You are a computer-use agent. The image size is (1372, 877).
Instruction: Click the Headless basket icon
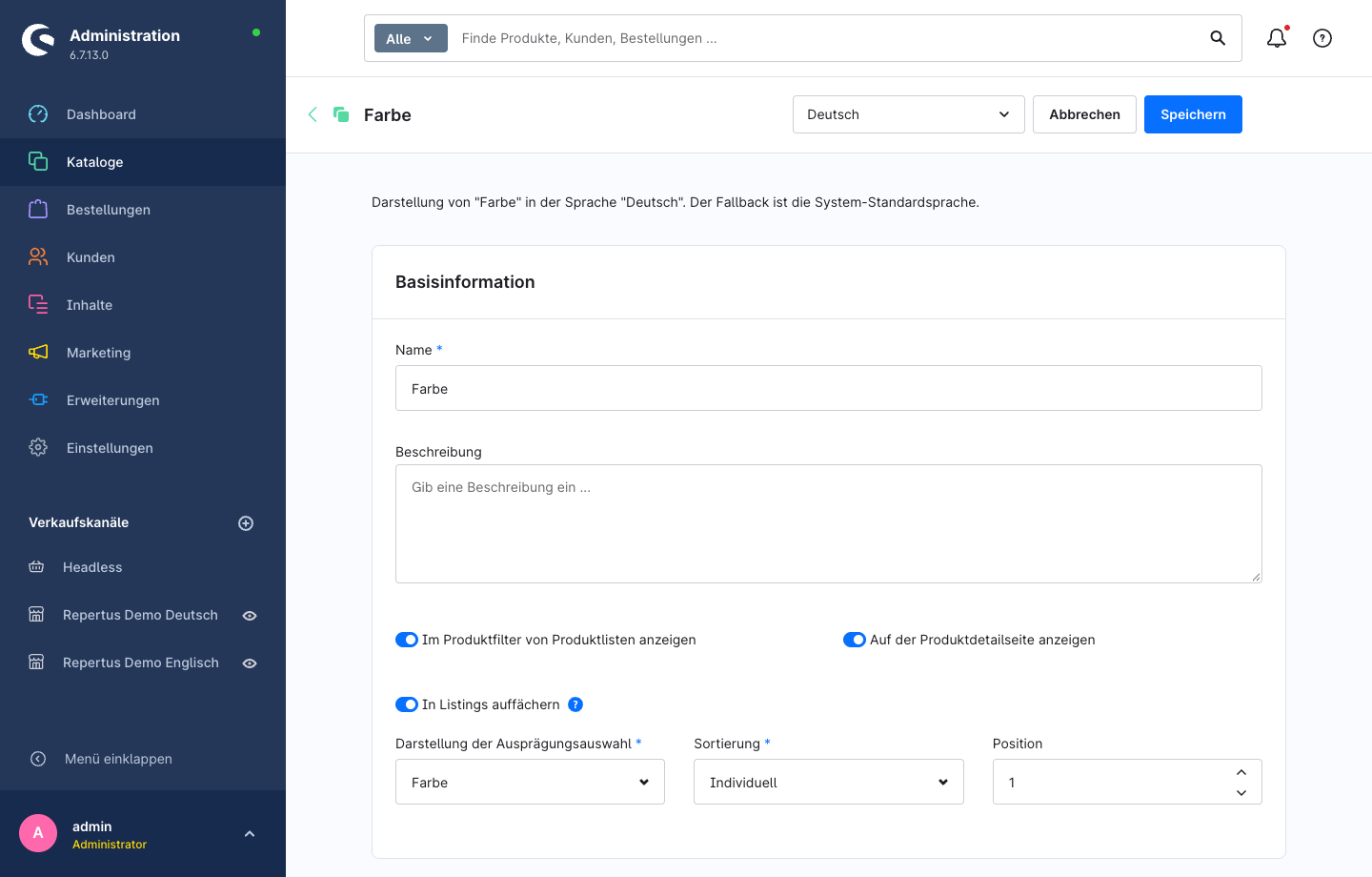pos(36,567)
